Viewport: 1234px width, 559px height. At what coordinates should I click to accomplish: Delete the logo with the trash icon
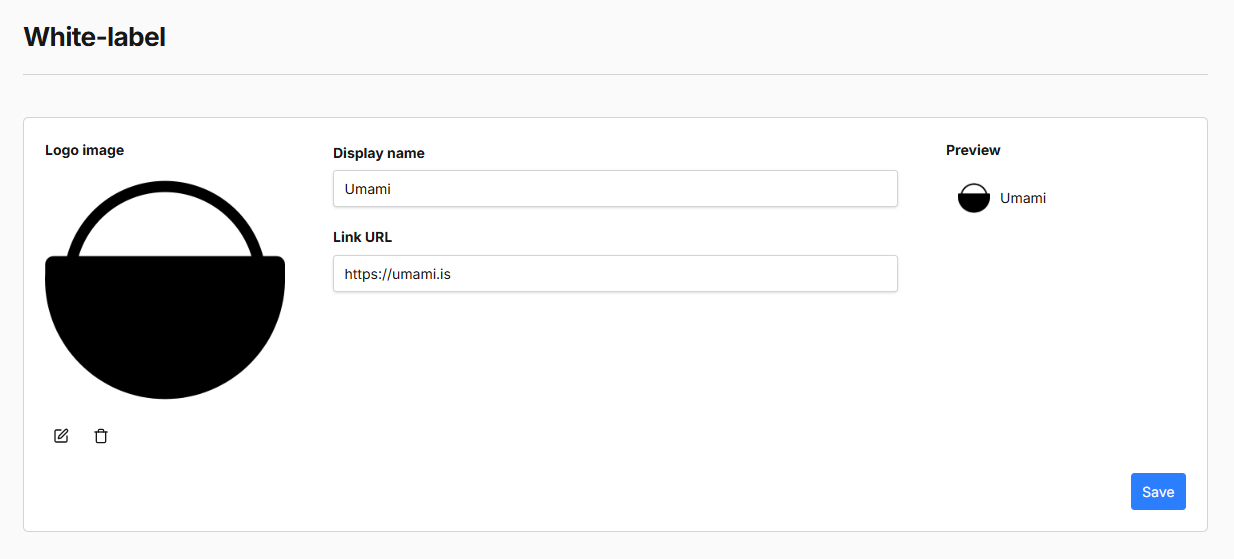click(101, 436)
